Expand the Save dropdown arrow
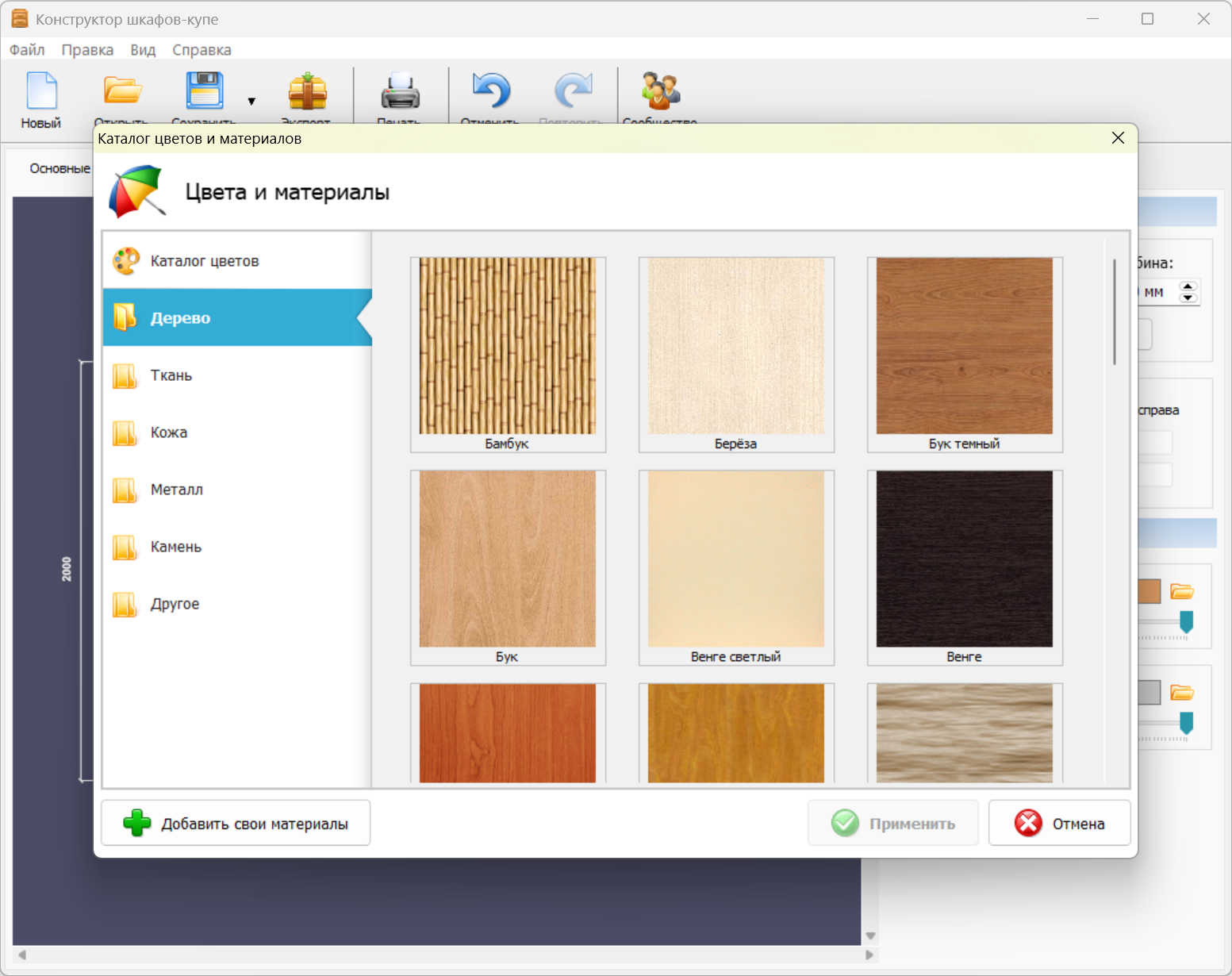Screen dimensions: 1232x976 pyautogui.click(x=251, y=102)
